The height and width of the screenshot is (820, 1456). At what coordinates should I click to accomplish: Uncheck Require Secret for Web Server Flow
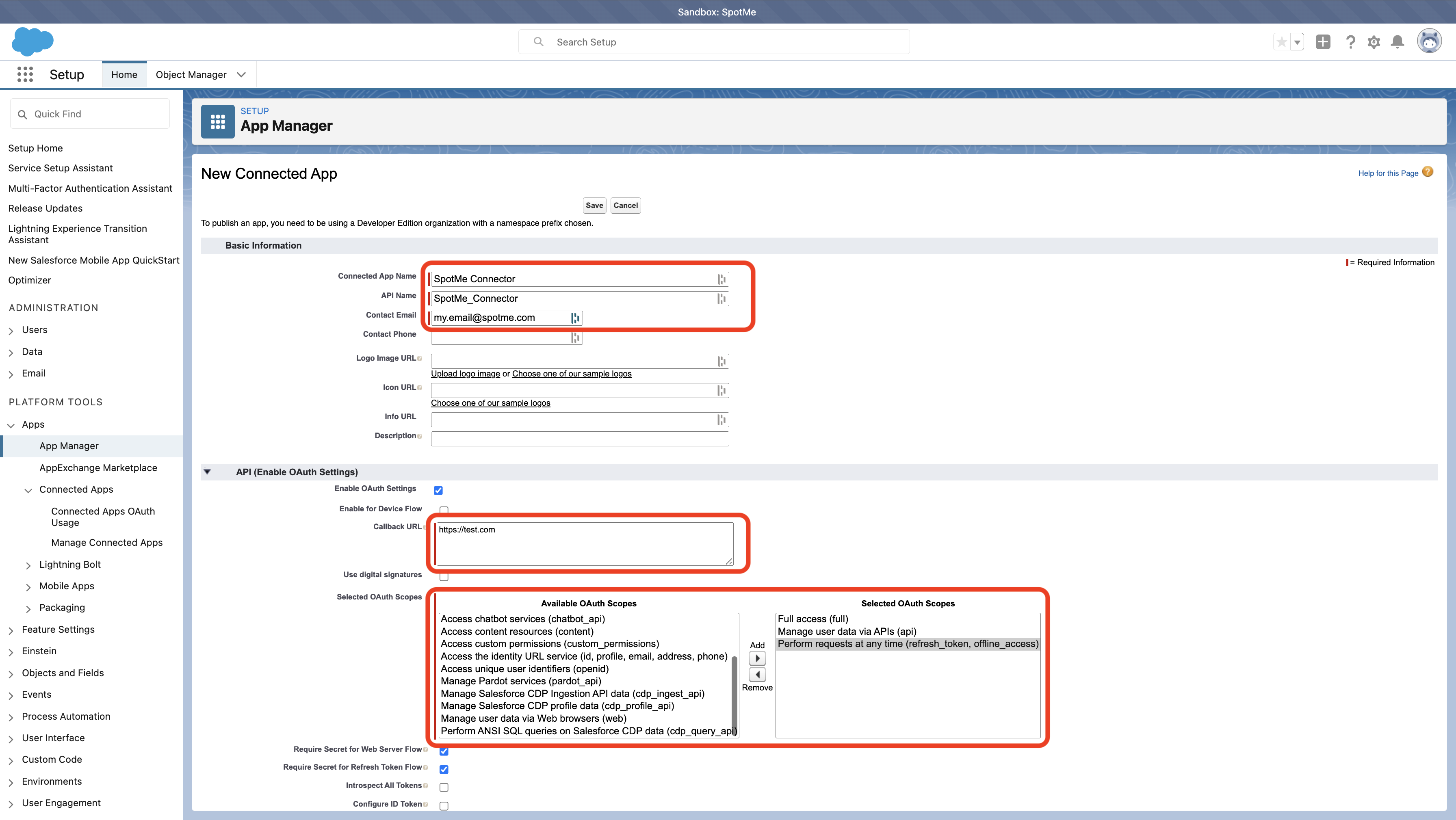coord(444,751)
